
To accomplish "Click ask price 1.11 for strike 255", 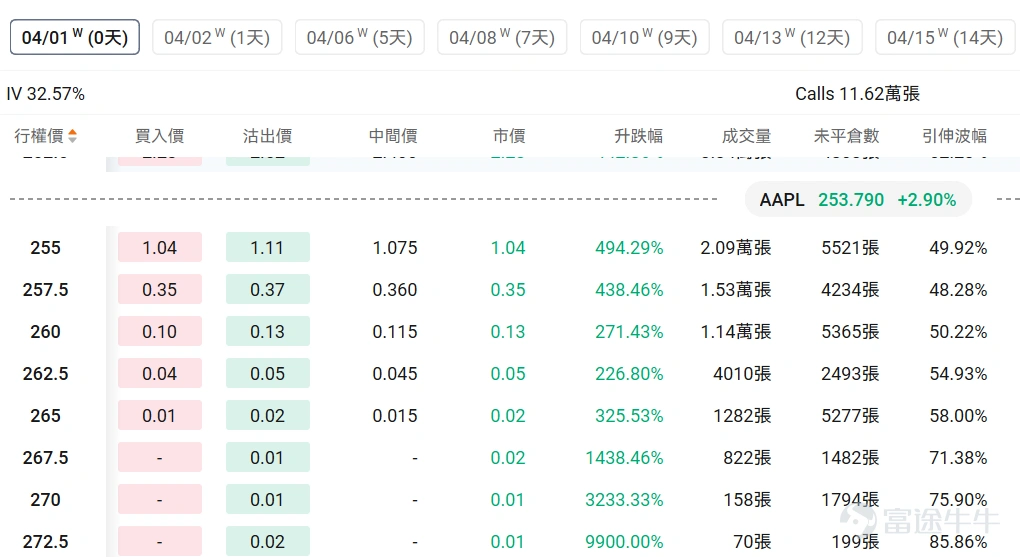I will pyautogui.click(x=268, y=247).
